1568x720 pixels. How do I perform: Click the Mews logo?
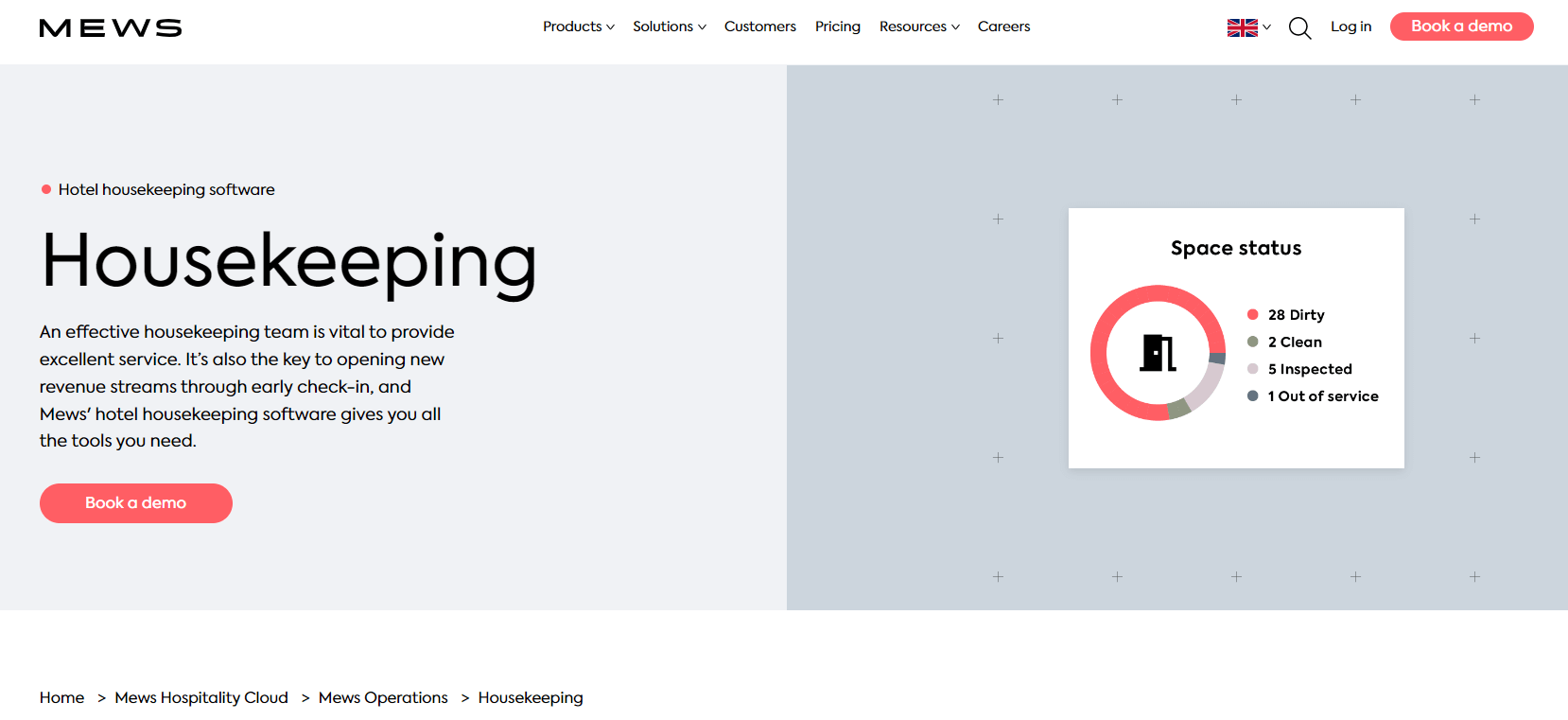pos(111,28)
